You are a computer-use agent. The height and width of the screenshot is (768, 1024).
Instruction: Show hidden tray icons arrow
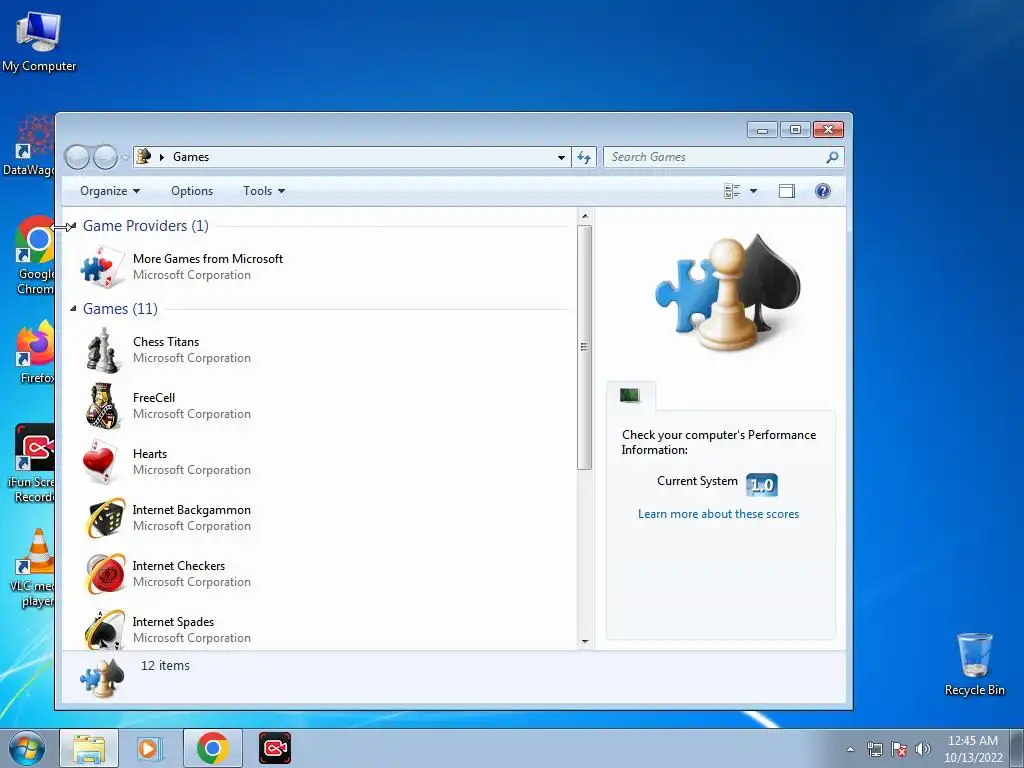pos(850,749)
